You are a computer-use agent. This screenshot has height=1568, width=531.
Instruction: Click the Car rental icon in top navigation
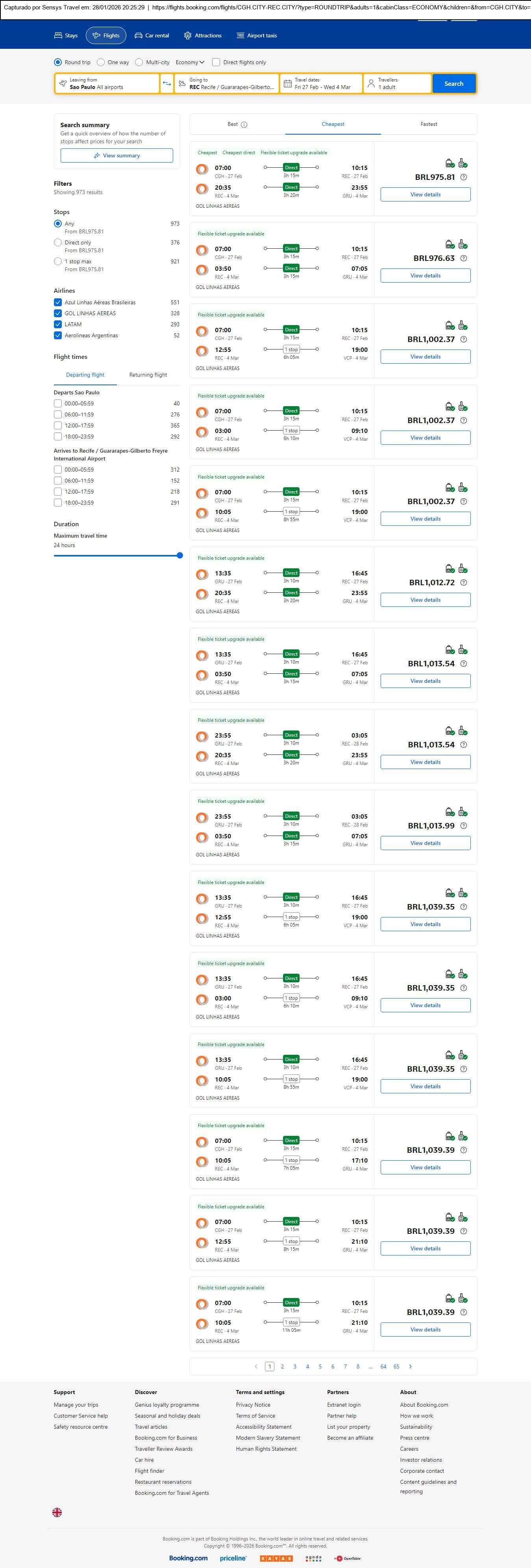(139, 36)
